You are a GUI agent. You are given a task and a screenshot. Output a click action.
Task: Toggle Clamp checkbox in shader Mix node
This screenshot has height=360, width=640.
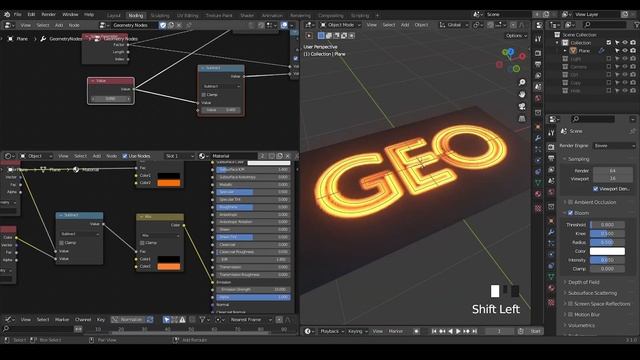(143, 243)
